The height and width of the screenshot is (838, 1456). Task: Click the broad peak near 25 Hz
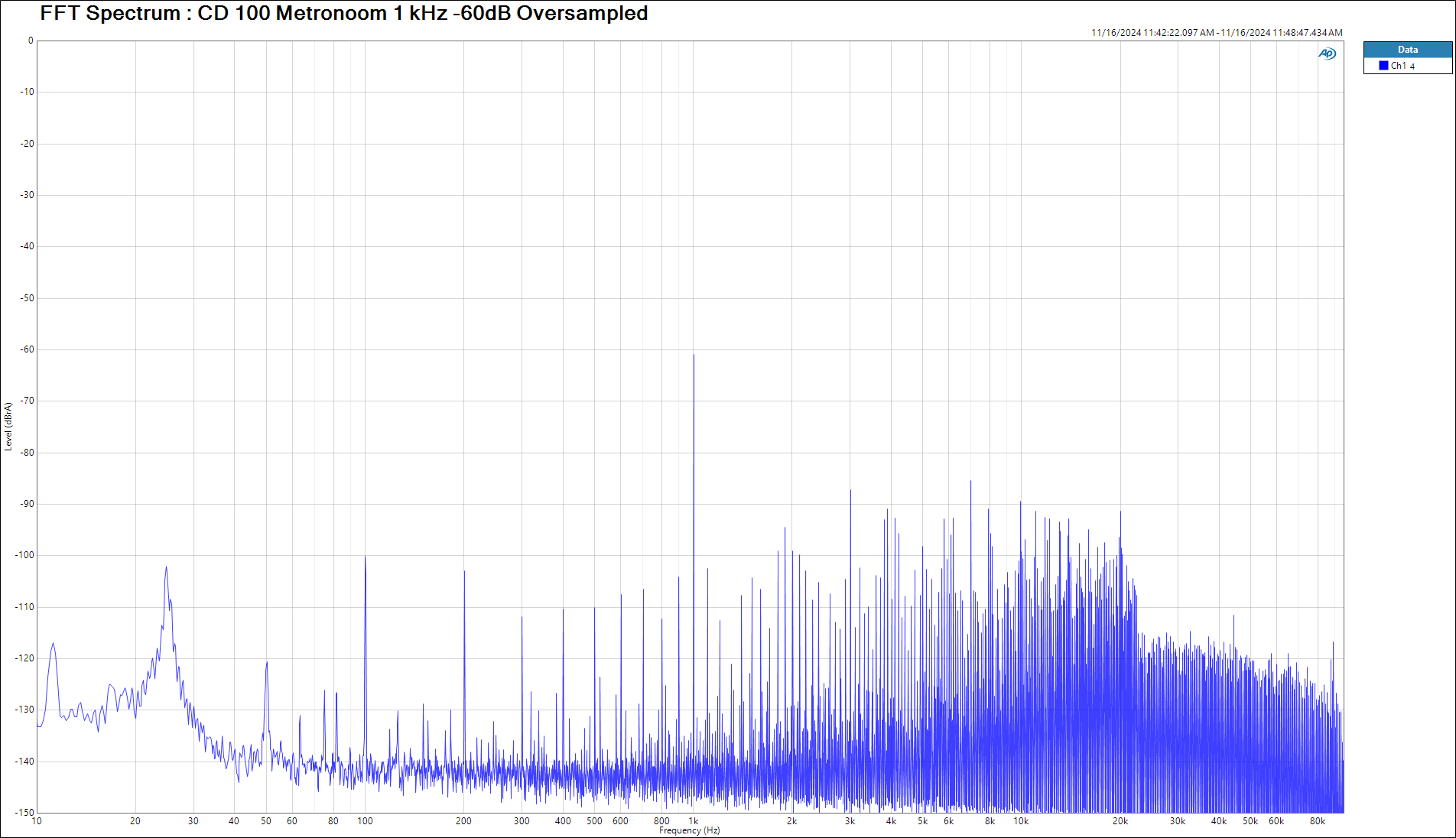166,569
